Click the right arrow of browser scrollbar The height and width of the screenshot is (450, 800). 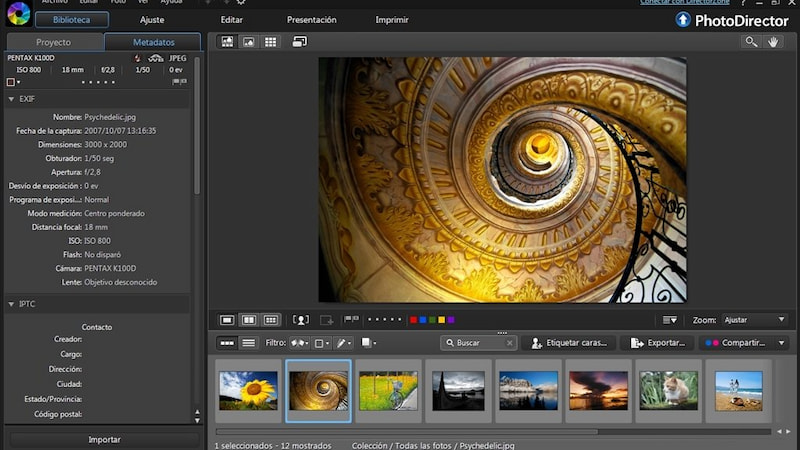[788, 432]
